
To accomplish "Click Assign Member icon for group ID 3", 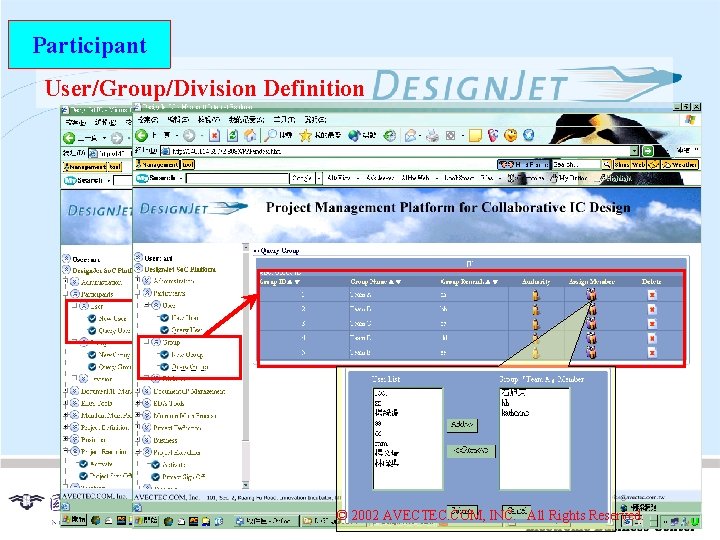I will pos(591,324).
